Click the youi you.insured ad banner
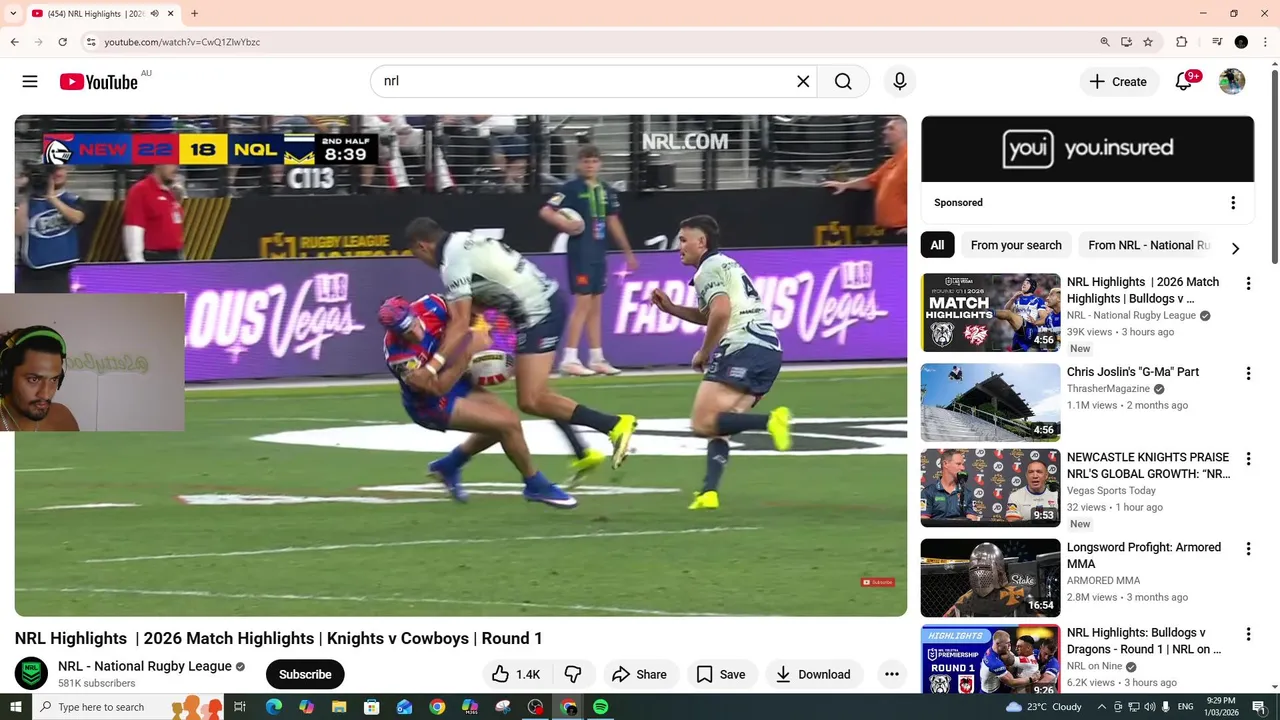 tap(1087, 149)
